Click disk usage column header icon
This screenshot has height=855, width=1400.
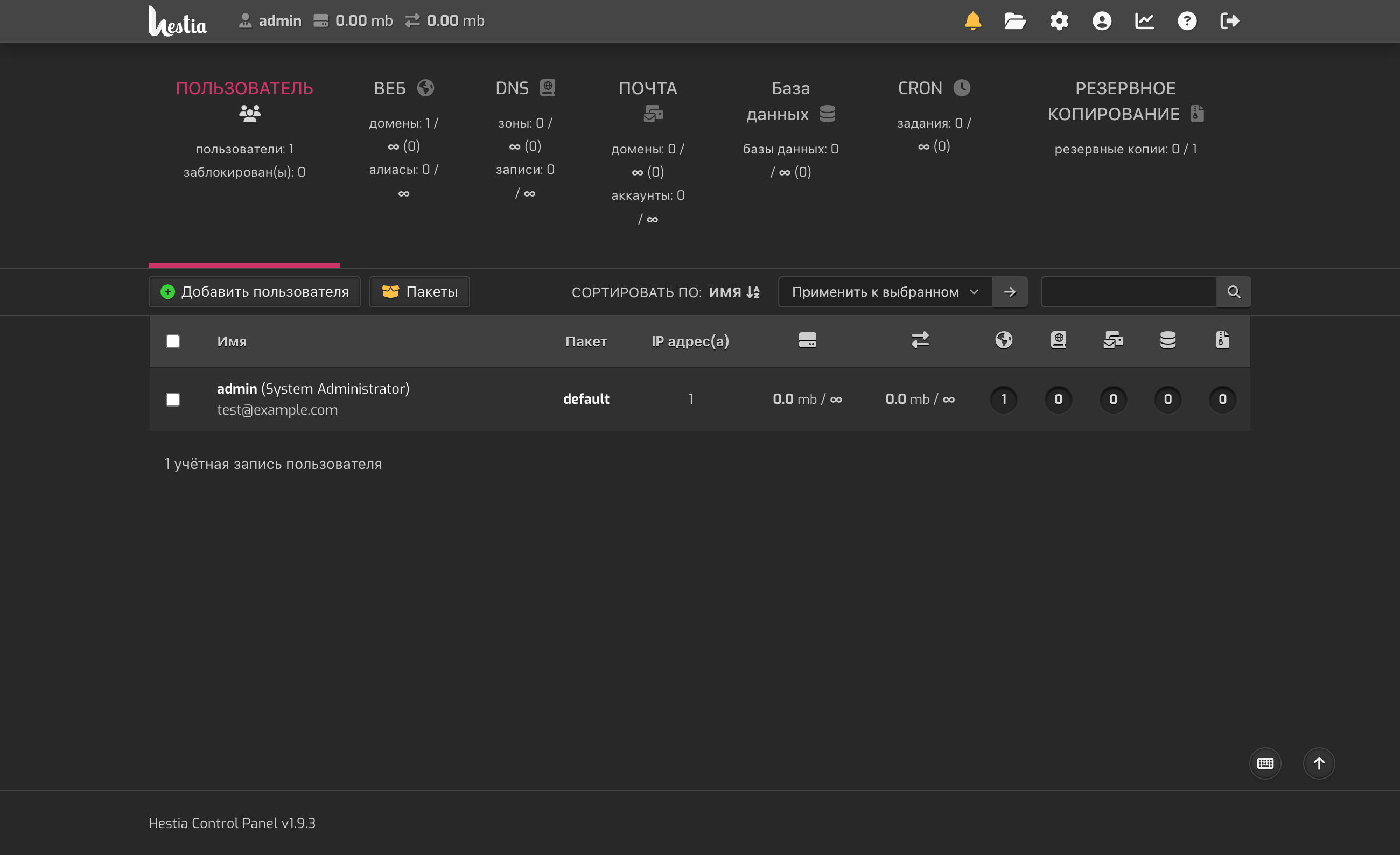(807, 340)
